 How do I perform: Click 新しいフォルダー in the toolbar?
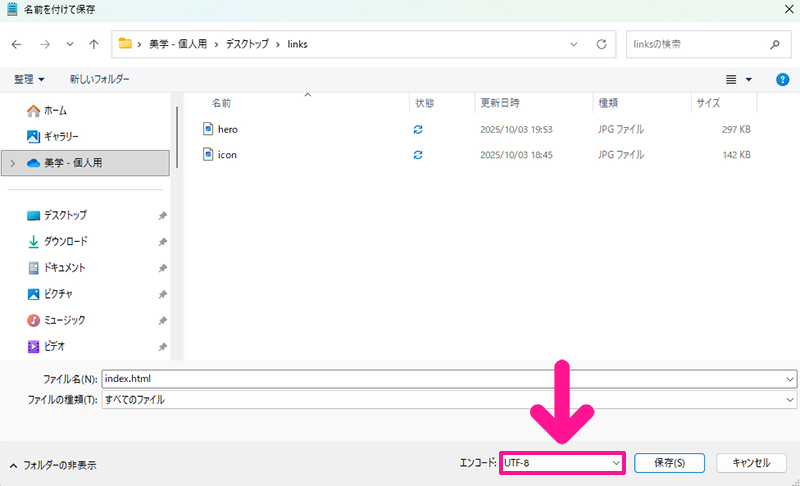click(99, 79)
